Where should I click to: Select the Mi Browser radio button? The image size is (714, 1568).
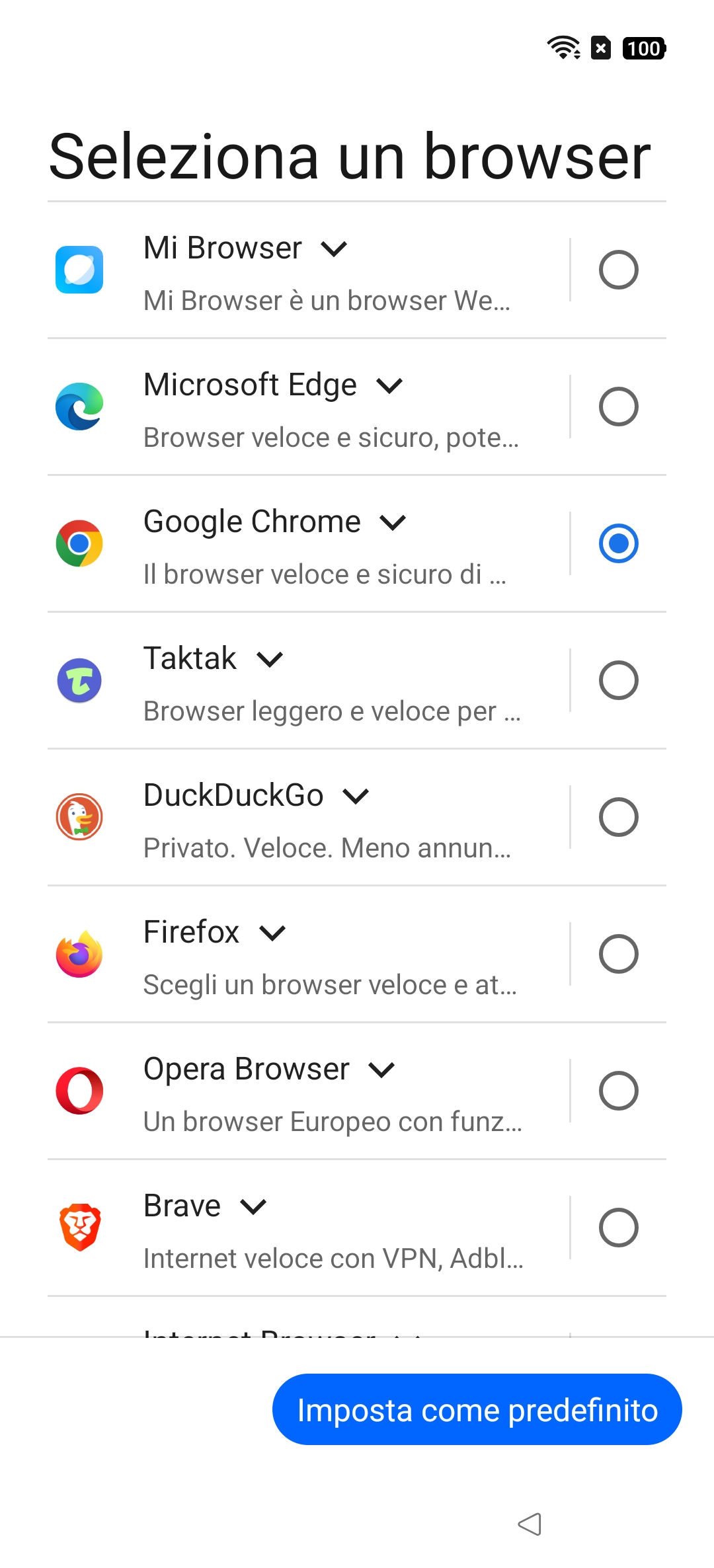click(618, 270)
